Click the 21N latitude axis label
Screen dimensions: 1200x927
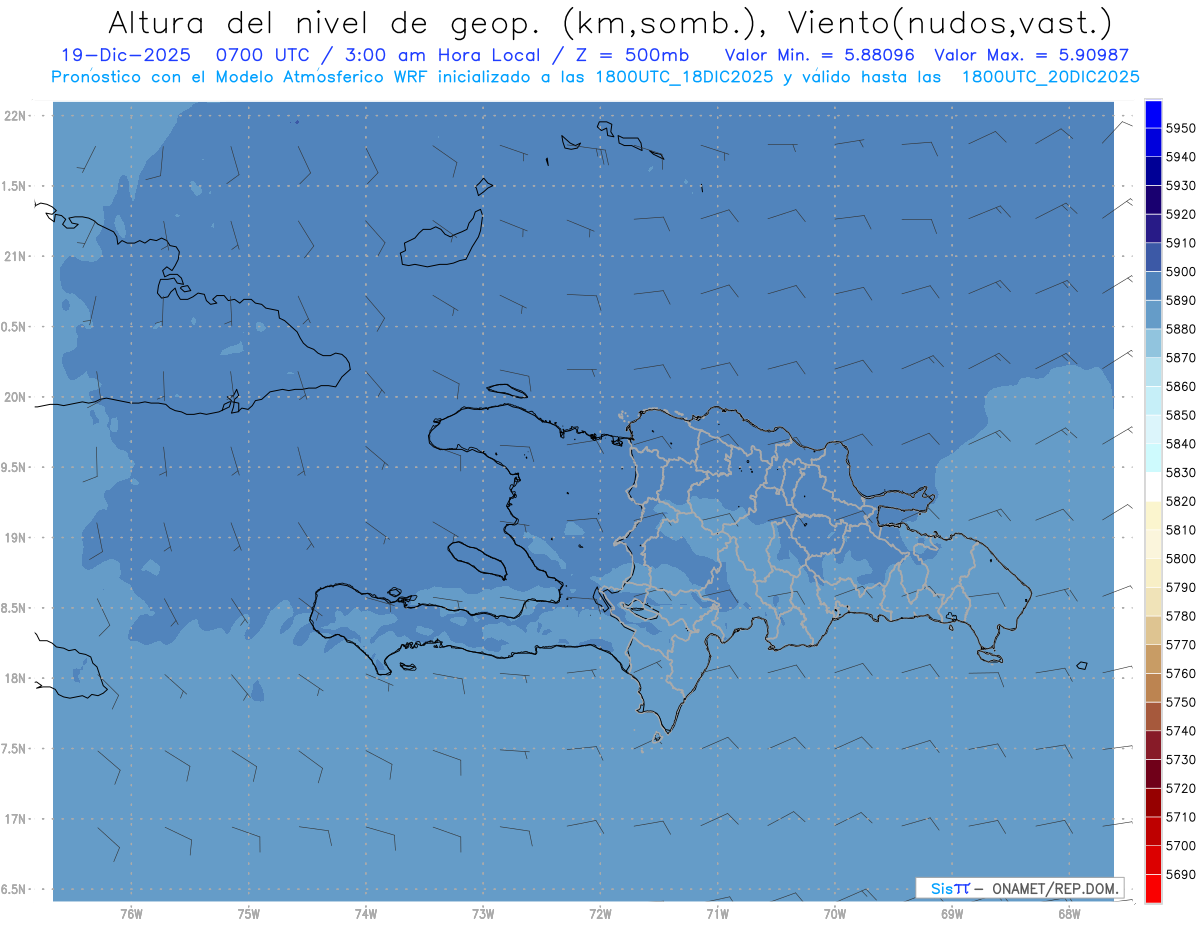tap(14, 257)
